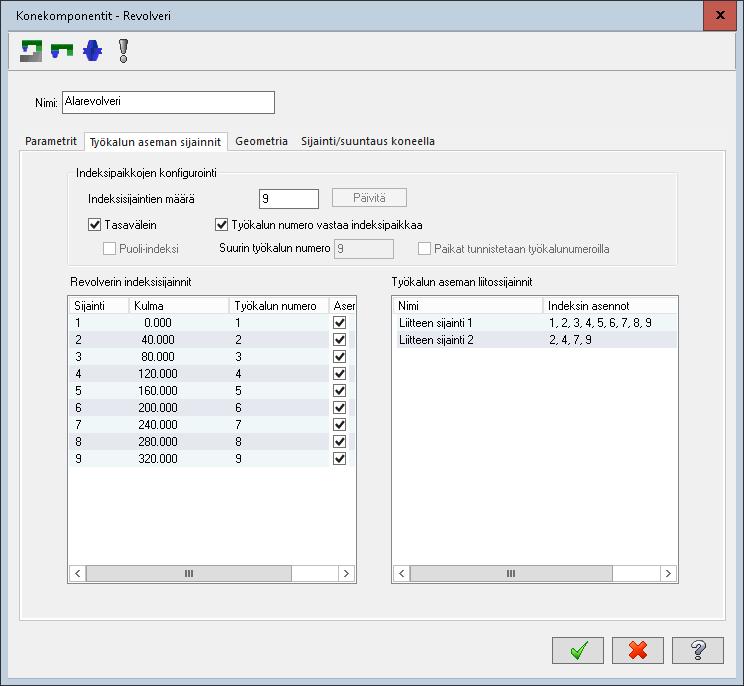Click left arrow of liitossijainnit table scrollbar
This screenshot has width=744, height=686.
(x=402, y=573)
